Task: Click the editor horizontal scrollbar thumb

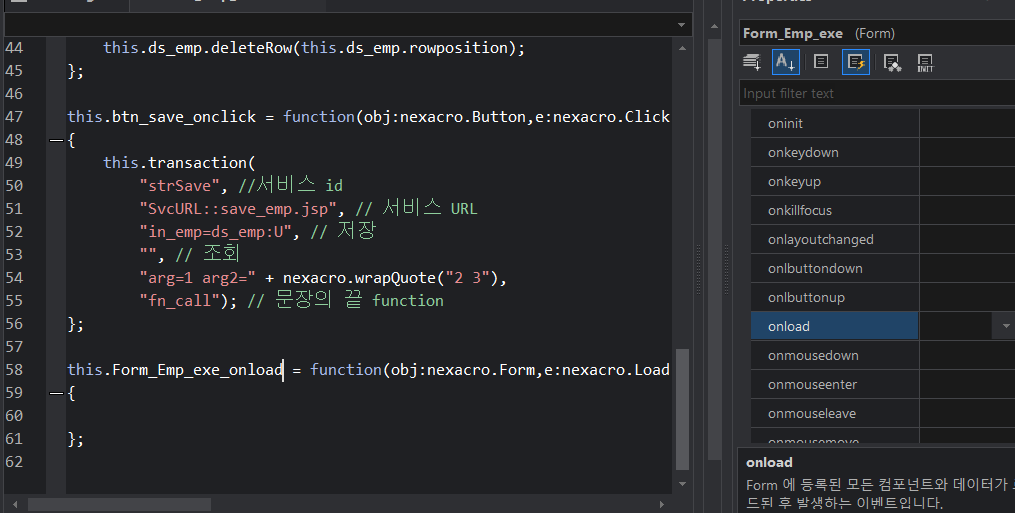Action: click(x=119, y=504)
